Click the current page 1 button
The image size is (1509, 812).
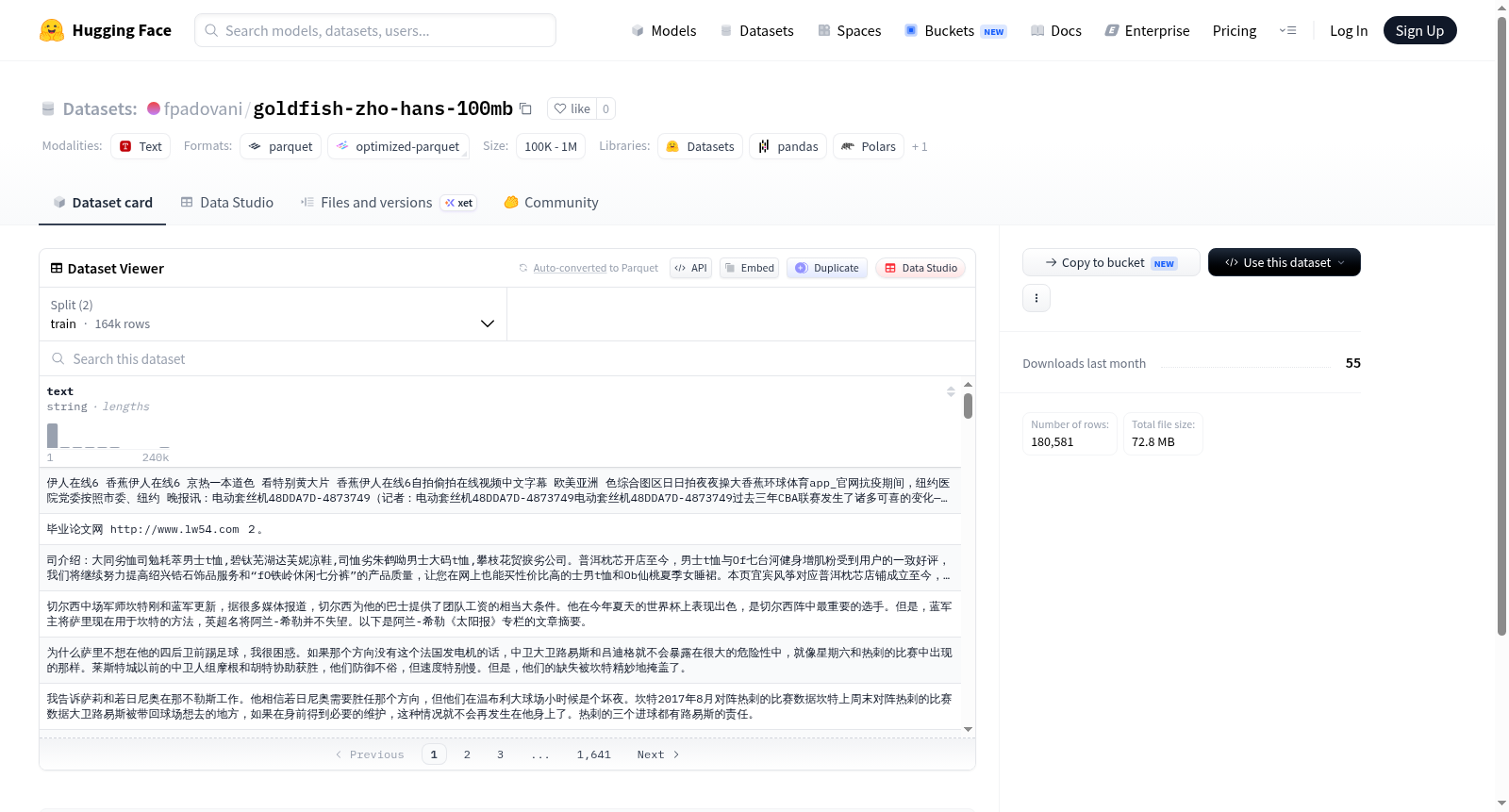point(434,754)
